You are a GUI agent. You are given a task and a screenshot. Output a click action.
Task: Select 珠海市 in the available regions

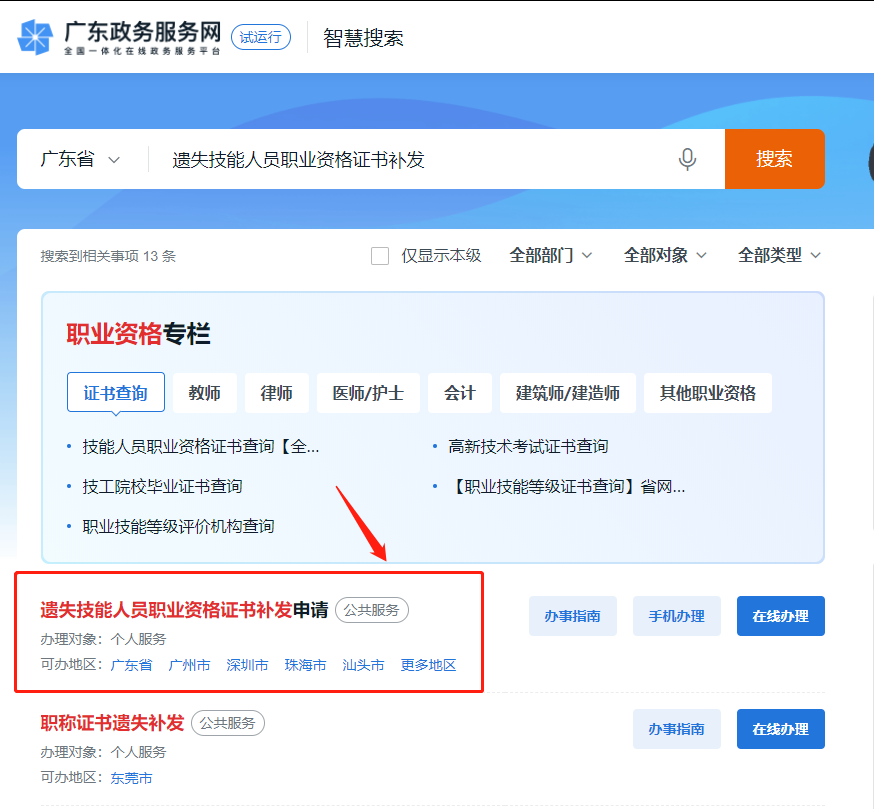[x=305, y=665]
